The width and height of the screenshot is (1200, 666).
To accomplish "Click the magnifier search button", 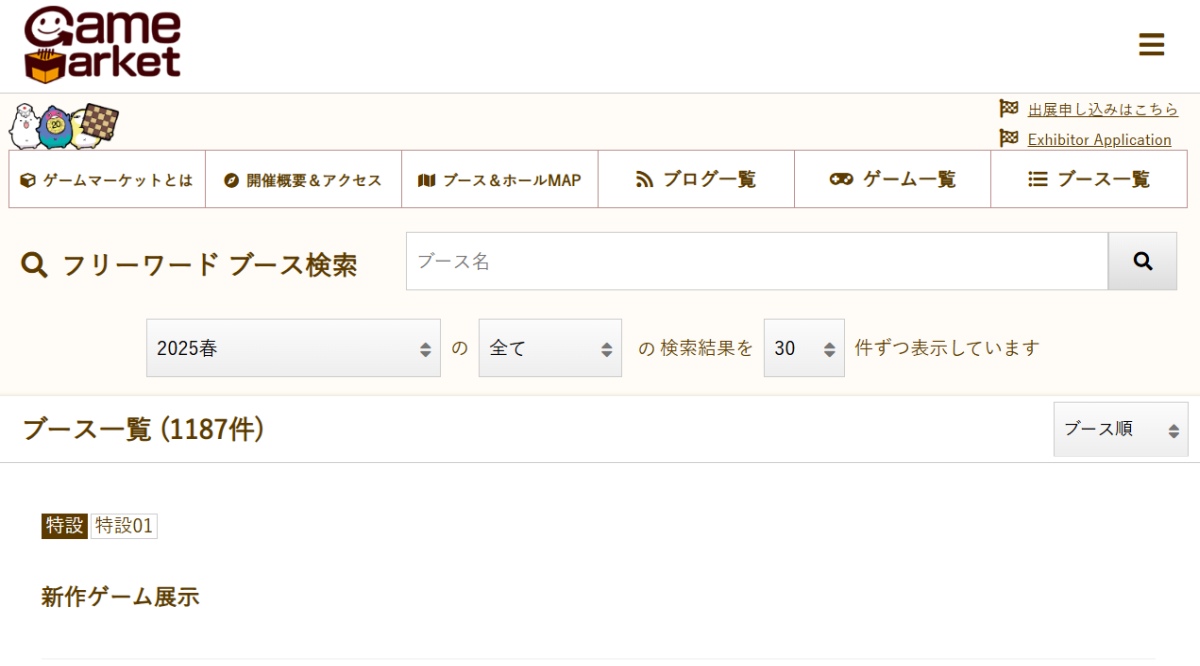I will coord(1142,261).
